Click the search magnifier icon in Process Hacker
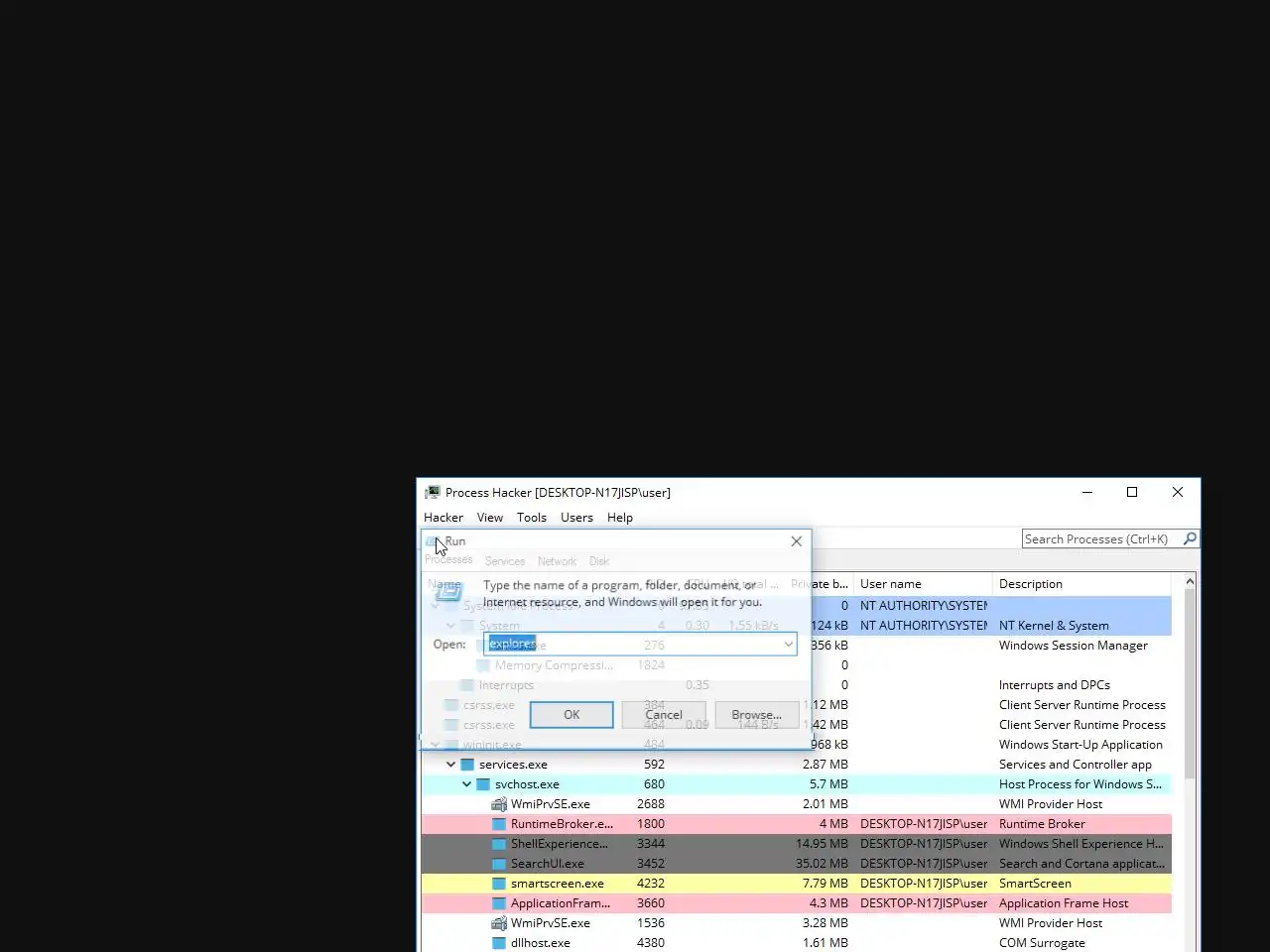 [1190, 538]
